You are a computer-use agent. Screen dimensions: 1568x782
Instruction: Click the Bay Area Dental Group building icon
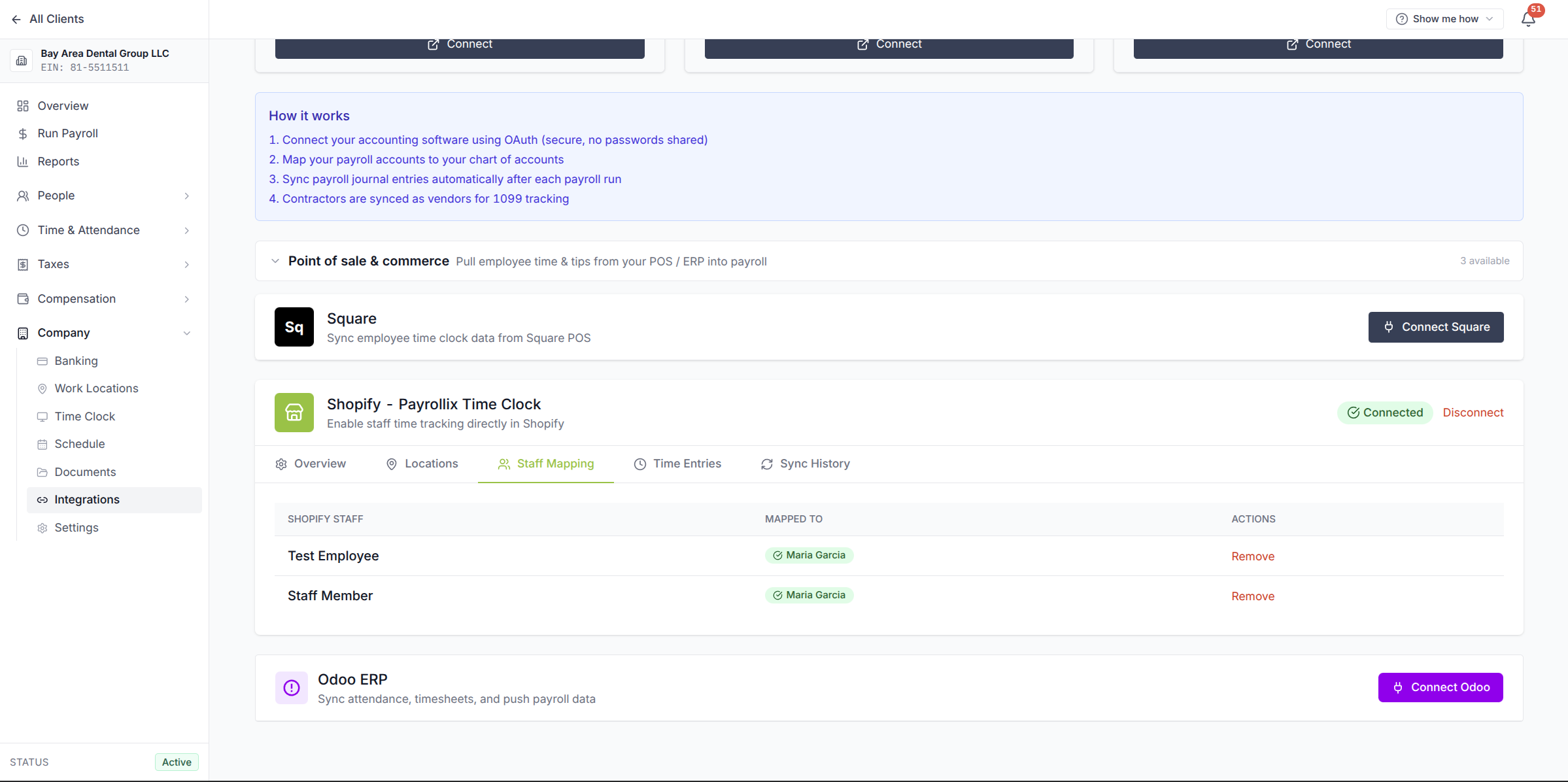coord(22,60)
